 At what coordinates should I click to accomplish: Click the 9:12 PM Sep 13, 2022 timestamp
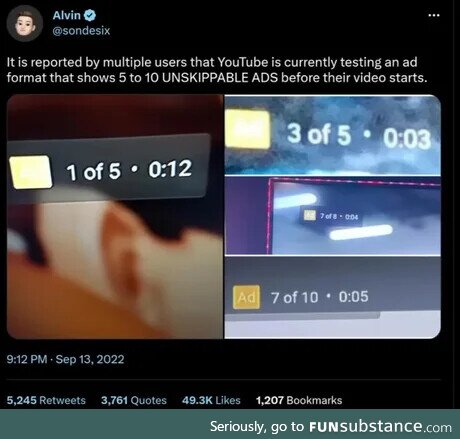pyautogui.click(x=65, y=359)
